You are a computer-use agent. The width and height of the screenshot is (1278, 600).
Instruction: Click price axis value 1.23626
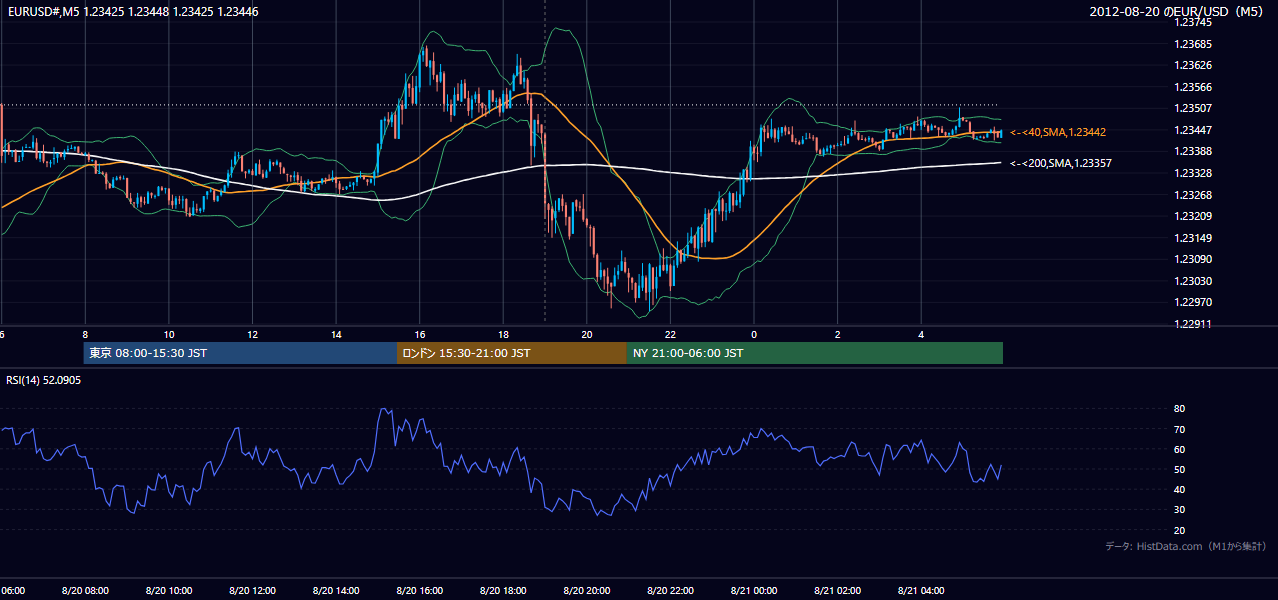(1193, 65)
